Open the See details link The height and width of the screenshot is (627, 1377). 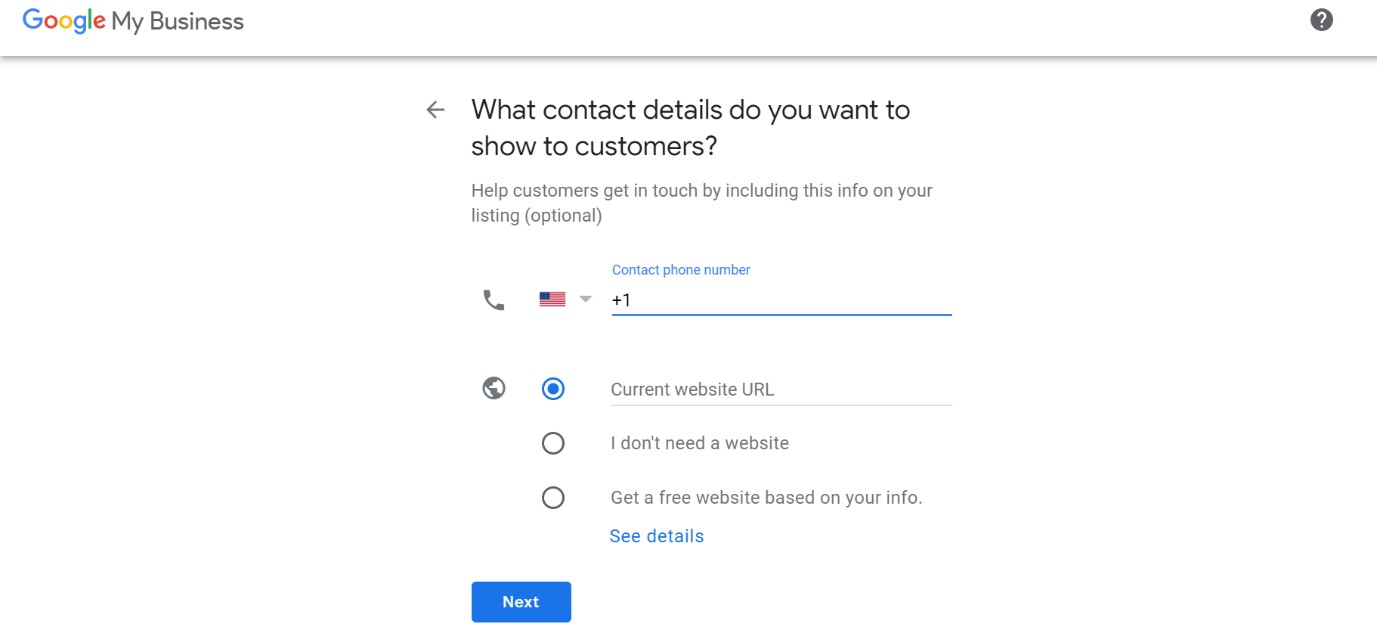point(657,536)
